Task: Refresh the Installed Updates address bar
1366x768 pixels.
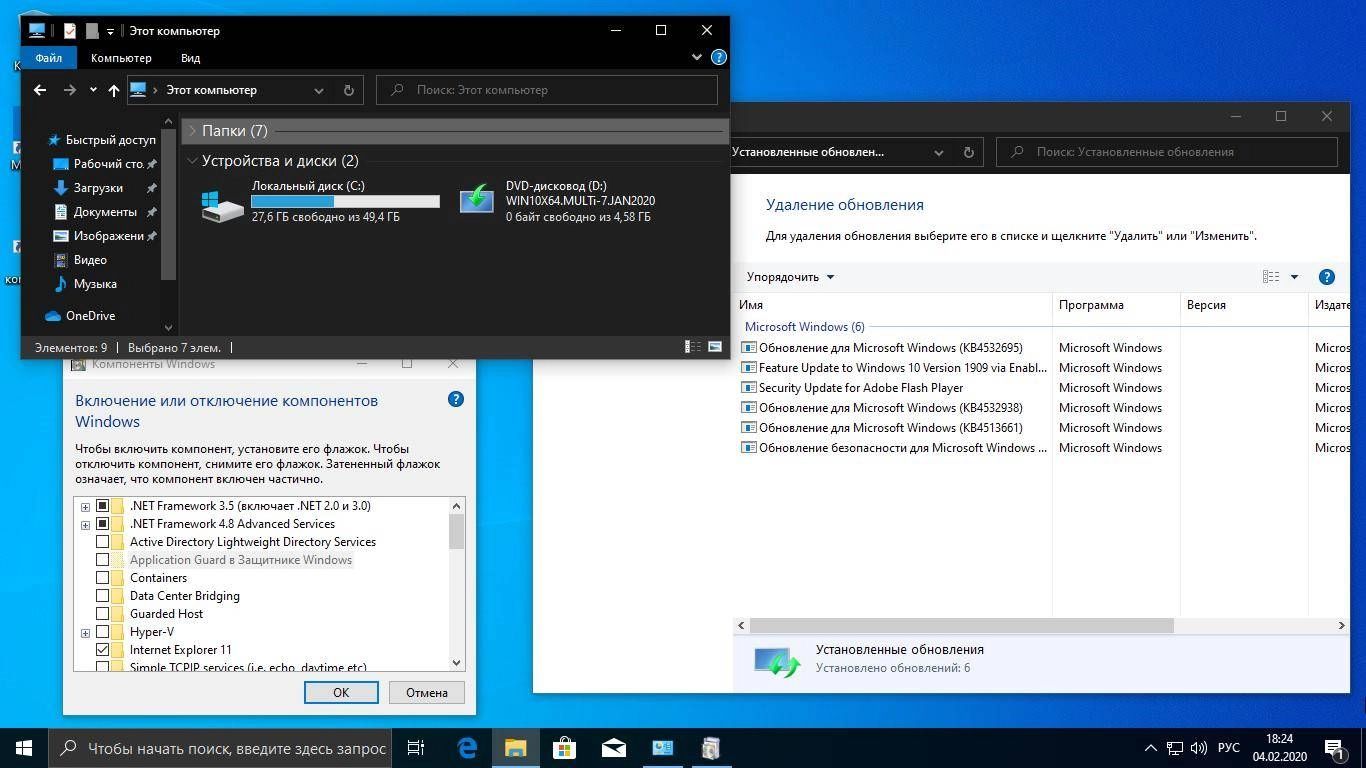Action: tap(968, 152)
